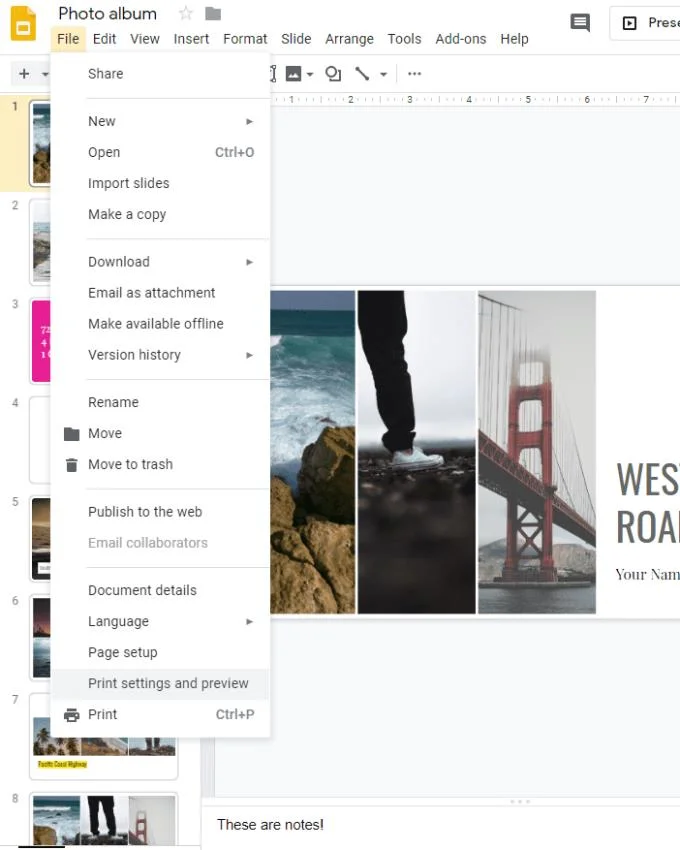This screenshot has width=680, height=850.
Task: Click the ocean waves photo on slide
Action: 313,452
